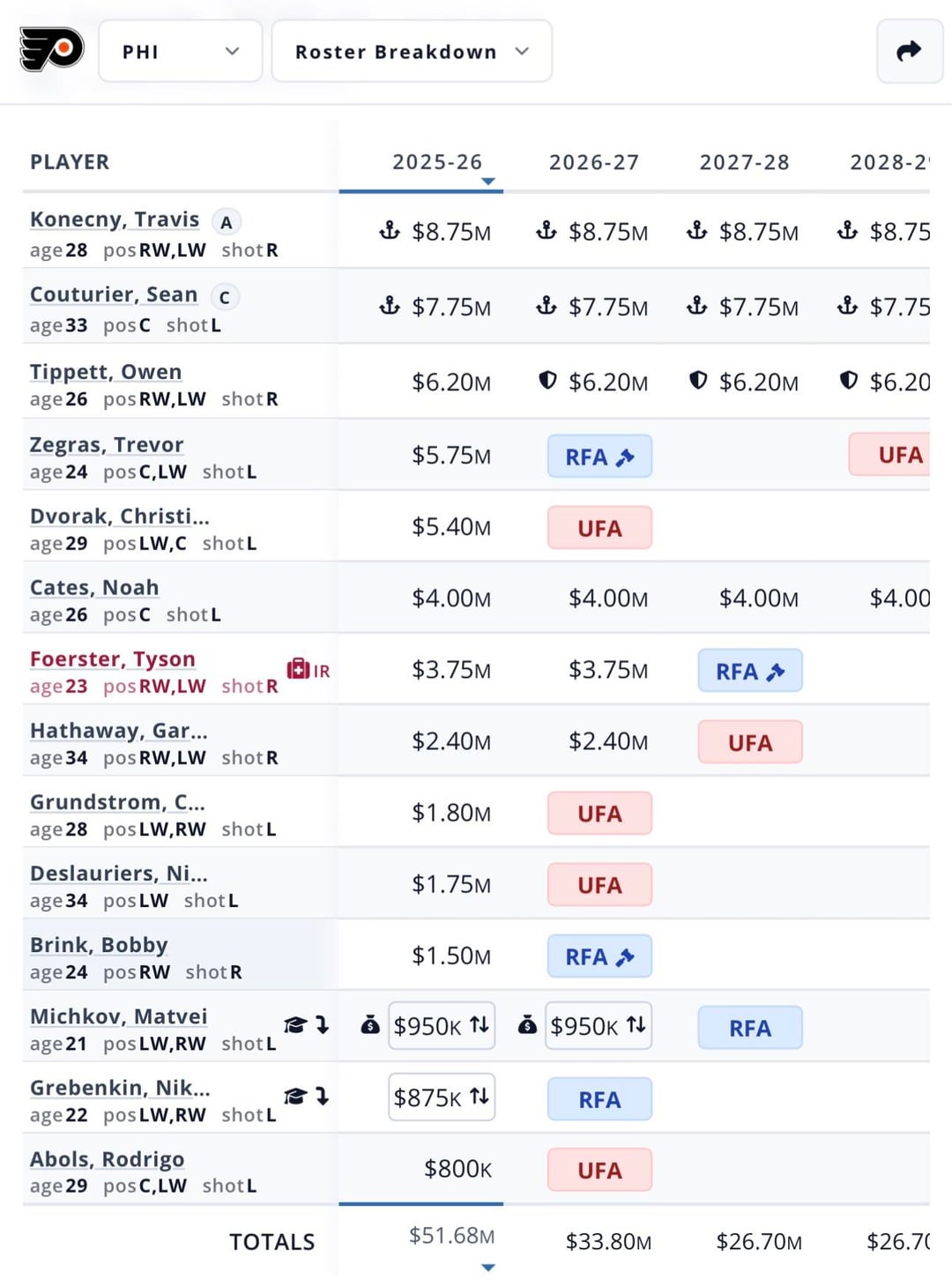Click the share arrow icon
This screenshot has width=952, height=1287.
[909, 51]
